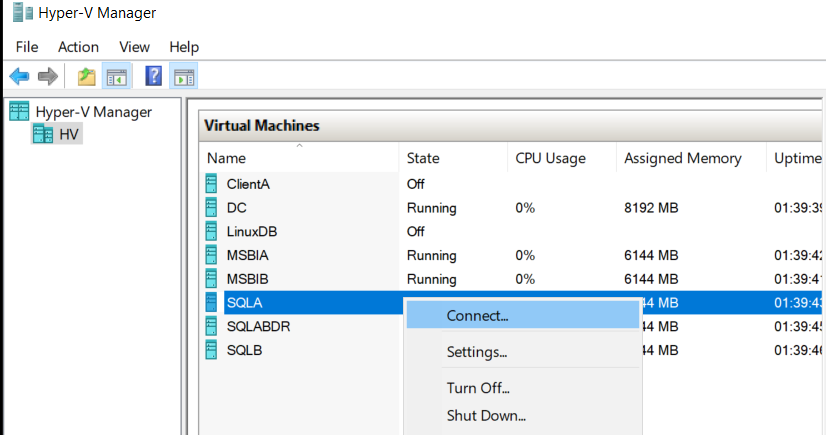Open the Help question mark icon
Screen dimensions: 826x435
[x=153, y=76]
